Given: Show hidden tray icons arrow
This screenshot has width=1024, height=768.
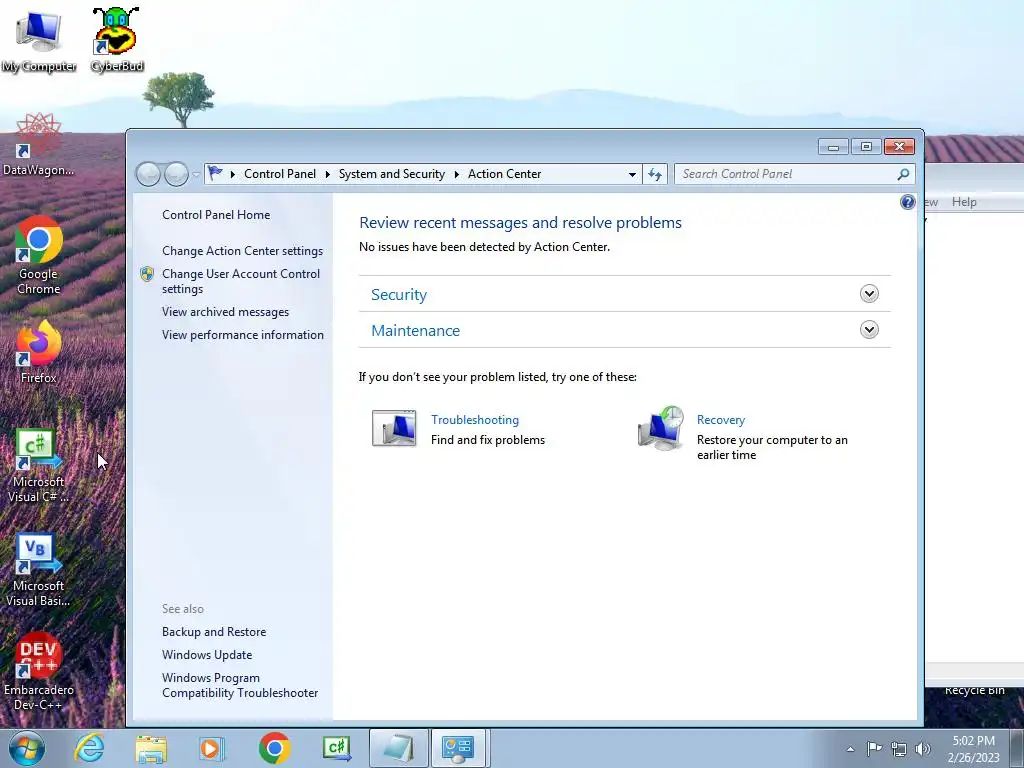Looking at the screenshot, I should (850, 749).
